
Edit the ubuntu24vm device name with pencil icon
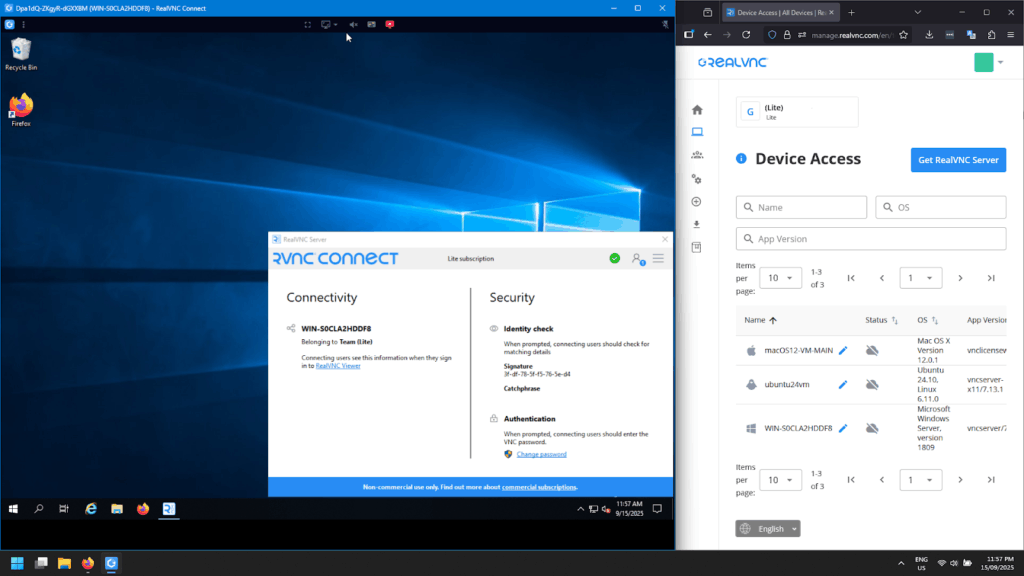[x=843, y=384]
